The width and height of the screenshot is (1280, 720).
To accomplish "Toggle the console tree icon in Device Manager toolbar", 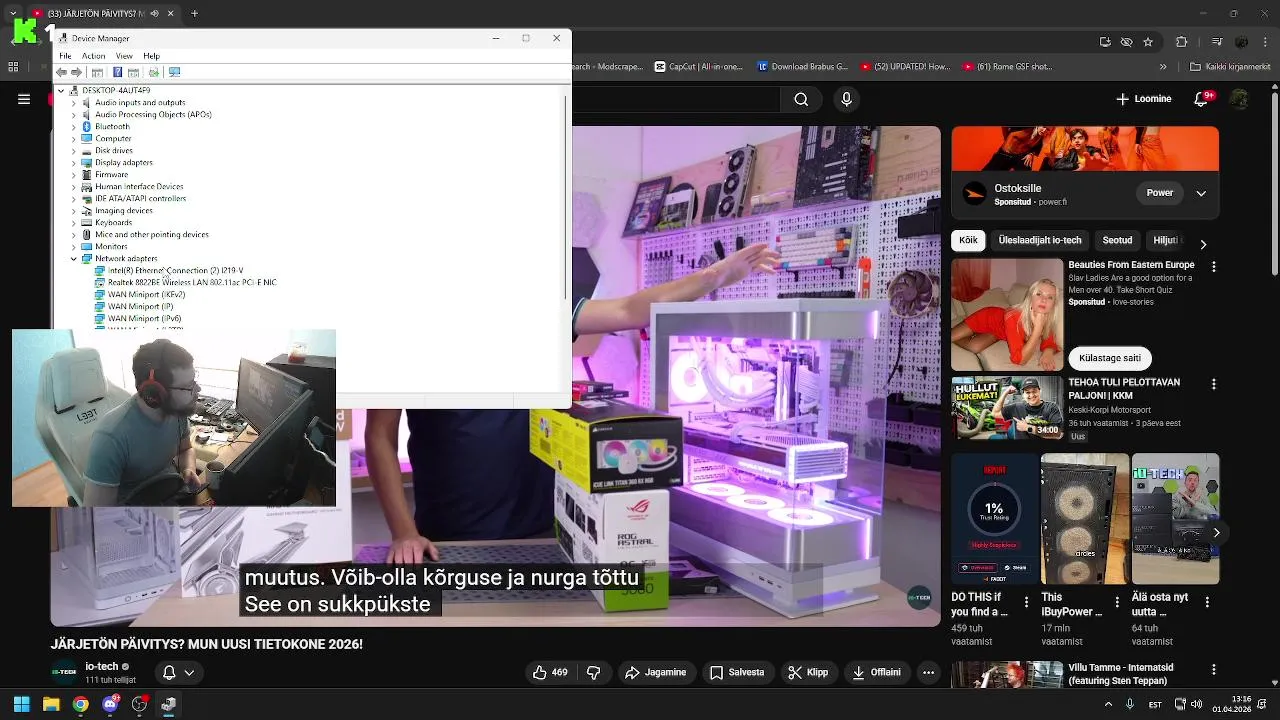I will [x=98, y=73].
